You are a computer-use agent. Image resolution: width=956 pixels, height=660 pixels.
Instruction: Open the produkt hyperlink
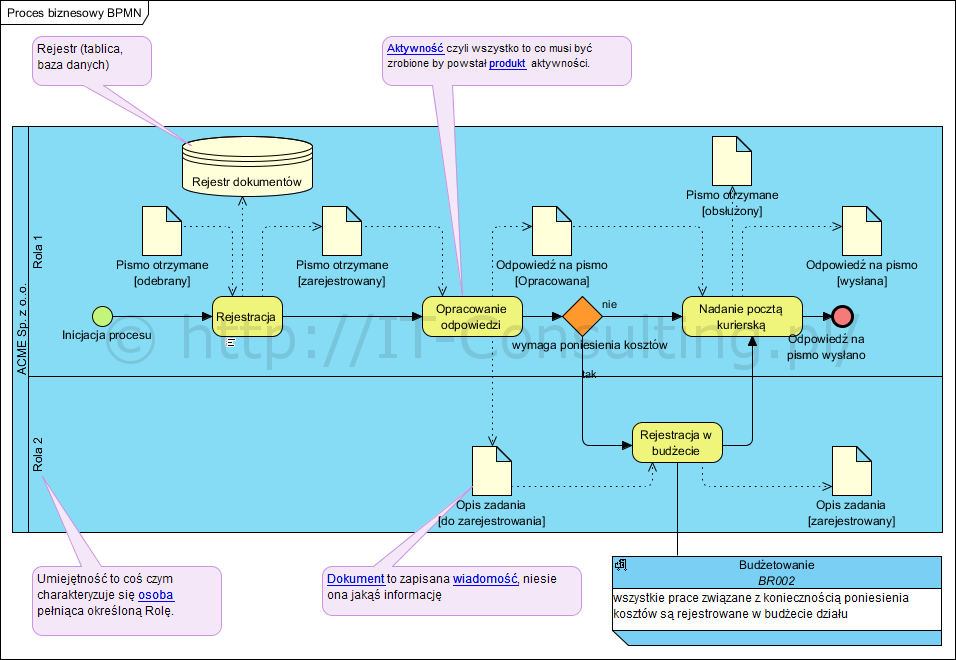coord(507,63)
